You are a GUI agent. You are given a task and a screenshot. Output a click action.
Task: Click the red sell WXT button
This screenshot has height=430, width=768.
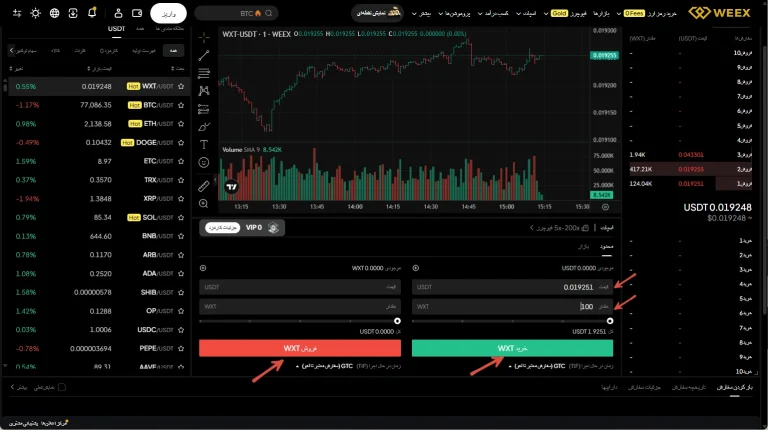tap(300, 348)
